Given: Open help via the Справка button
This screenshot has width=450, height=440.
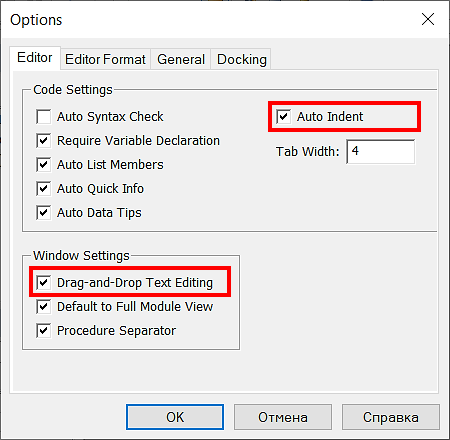Looking at the screenshot, I should pos(391,417).
